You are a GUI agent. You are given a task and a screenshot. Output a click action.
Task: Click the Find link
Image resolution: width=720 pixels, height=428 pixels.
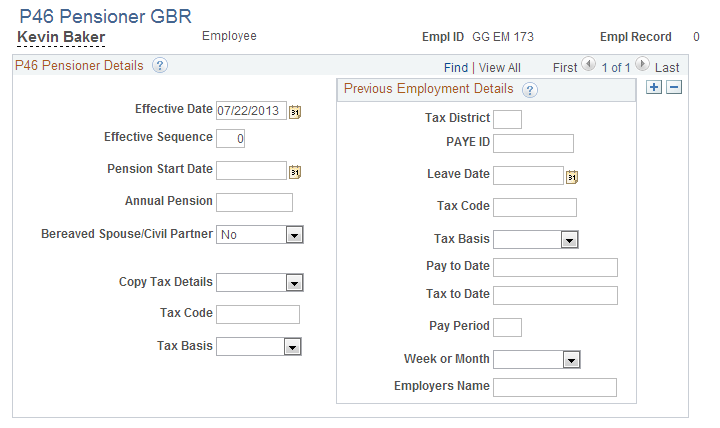tap(456, 68)
